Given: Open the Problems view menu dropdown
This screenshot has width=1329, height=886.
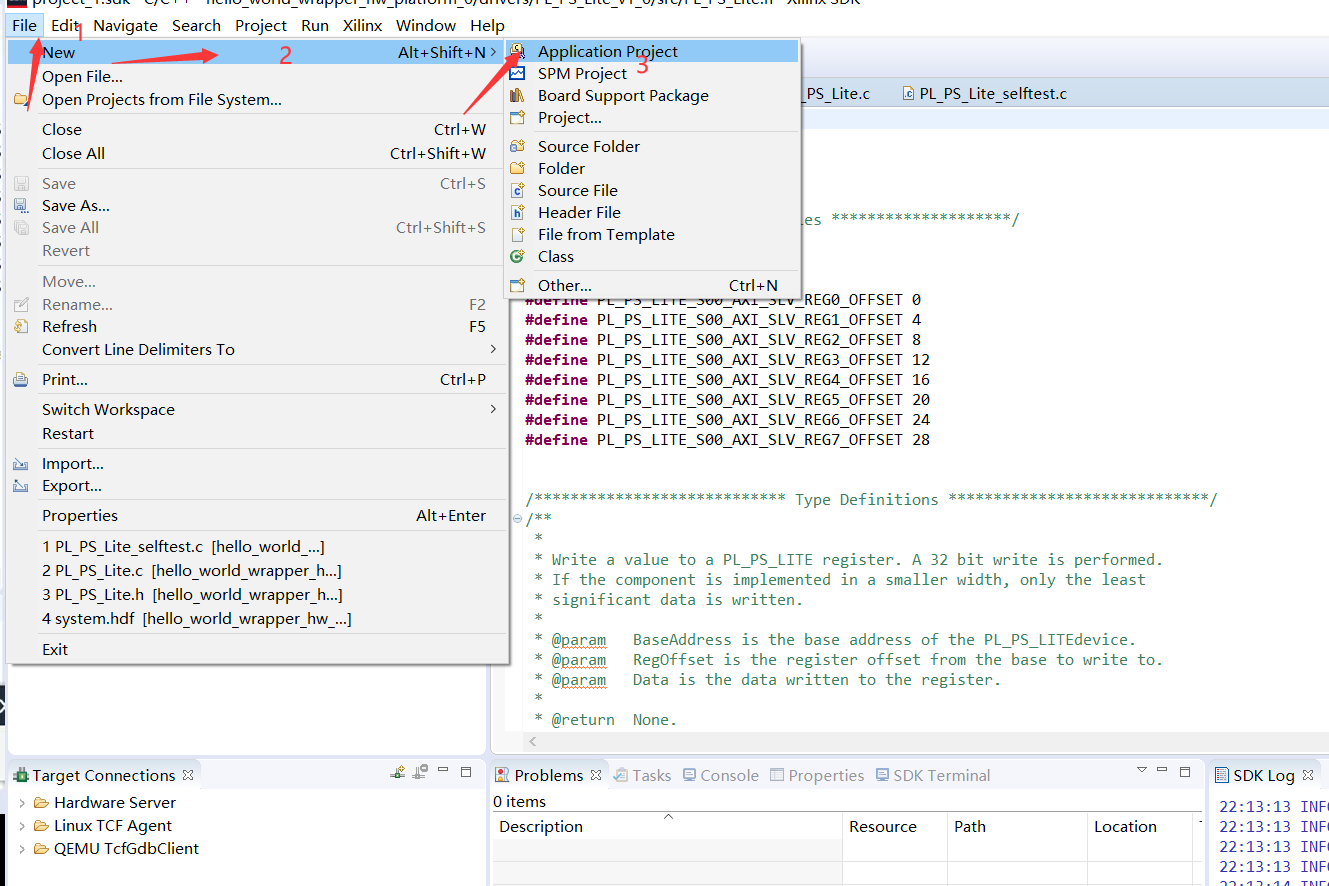Looking at the screenshot, I should pyautogui.click(x=1142, y=771).
